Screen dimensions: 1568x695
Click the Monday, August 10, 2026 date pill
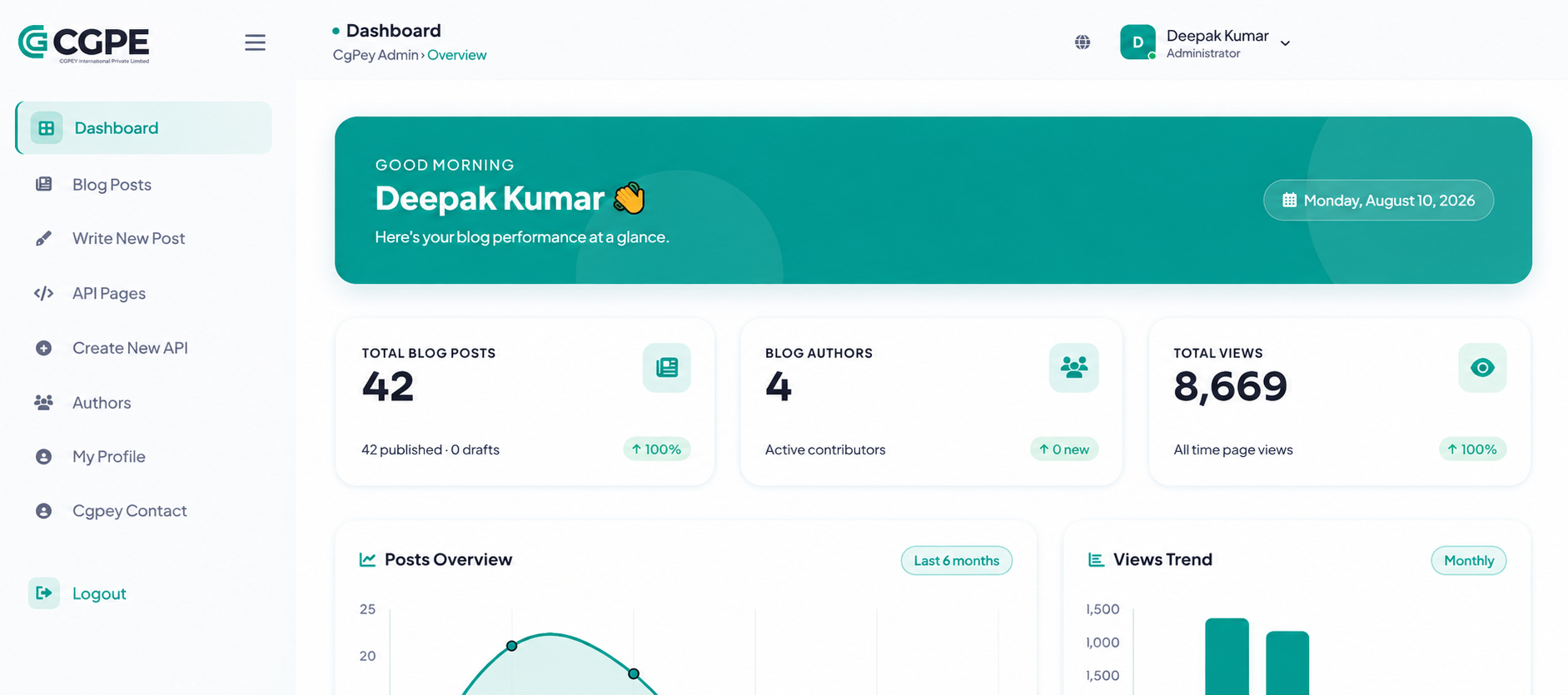(x=1378, y=200)
